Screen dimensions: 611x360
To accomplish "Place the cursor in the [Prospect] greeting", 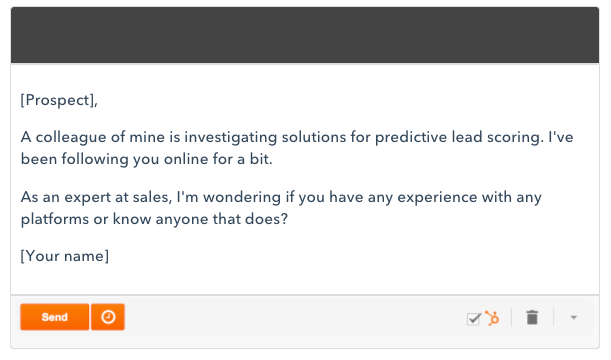I will coord(59,101).
